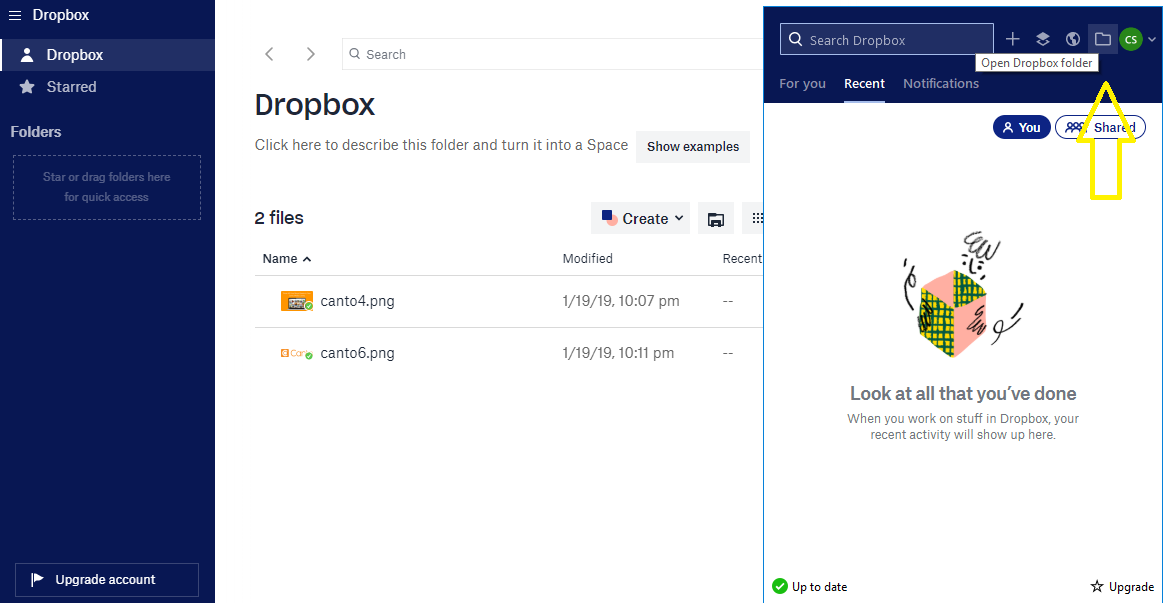1165x603 pixels.
Task: Click the Upgrade account button
Action: pyautogui.click(x=107, y=580)
